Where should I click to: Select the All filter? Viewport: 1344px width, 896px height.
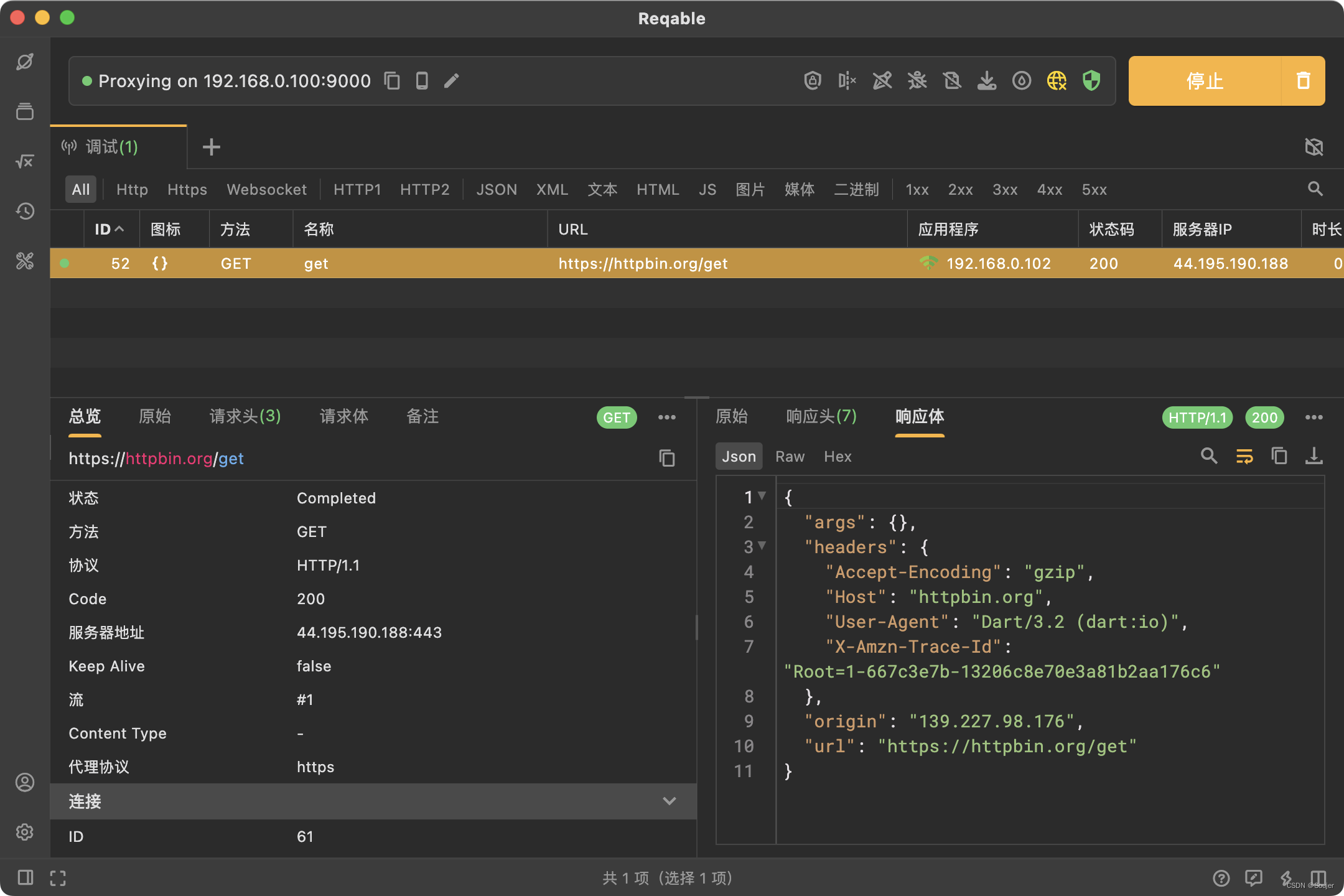pyautogui.click(x=81, y=190)
